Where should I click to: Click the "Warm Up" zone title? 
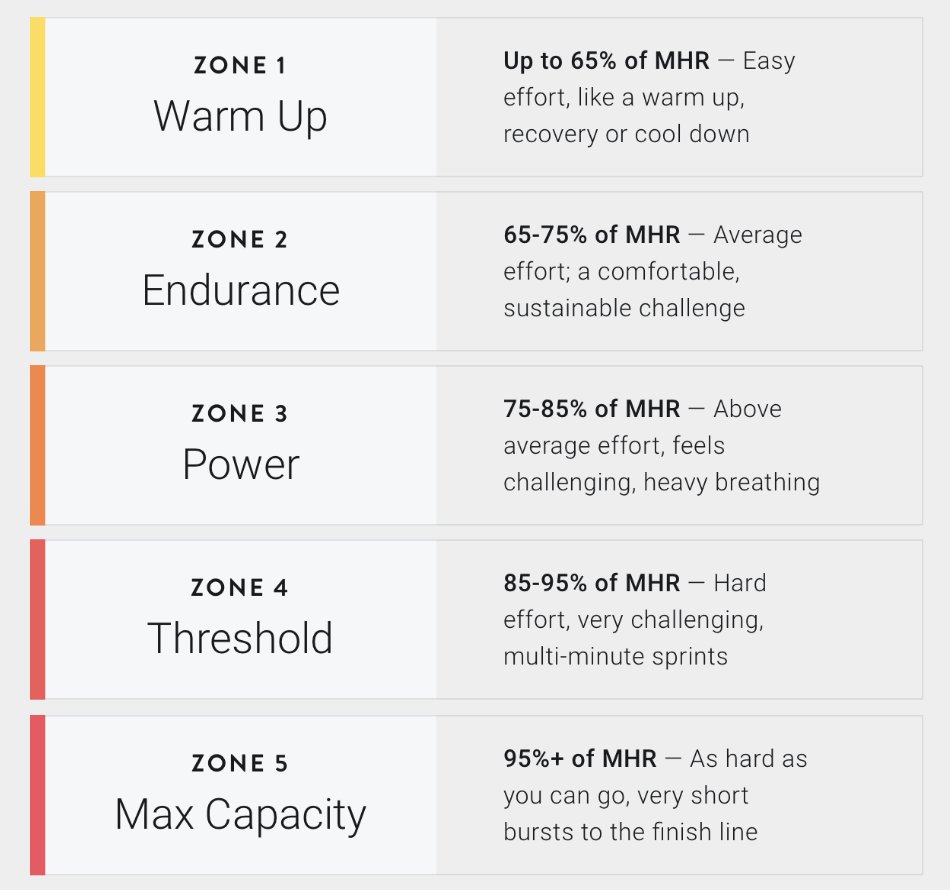240,116
